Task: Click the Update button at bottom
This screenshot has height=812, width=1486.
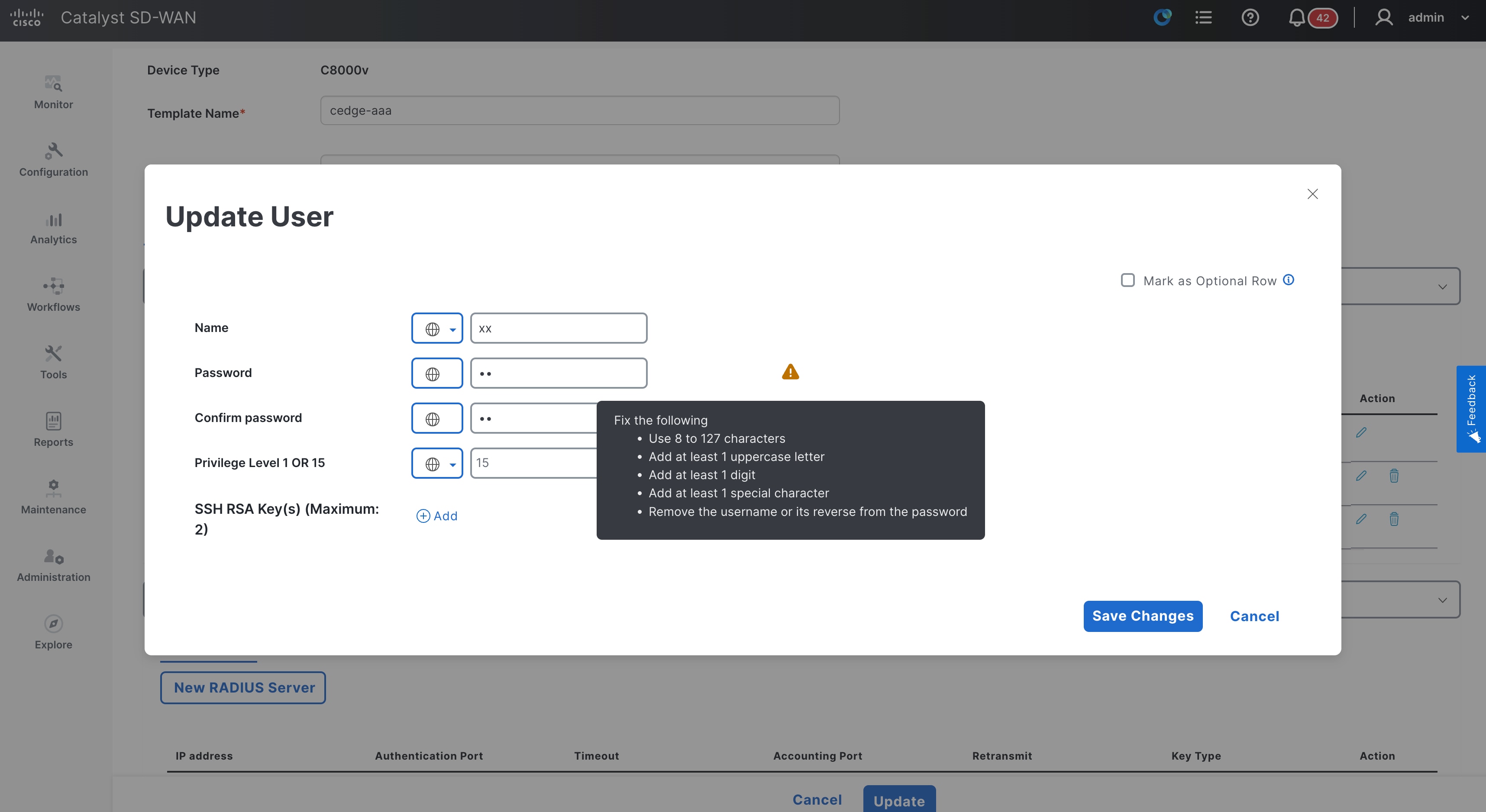Action: click(x=899, y=800)
